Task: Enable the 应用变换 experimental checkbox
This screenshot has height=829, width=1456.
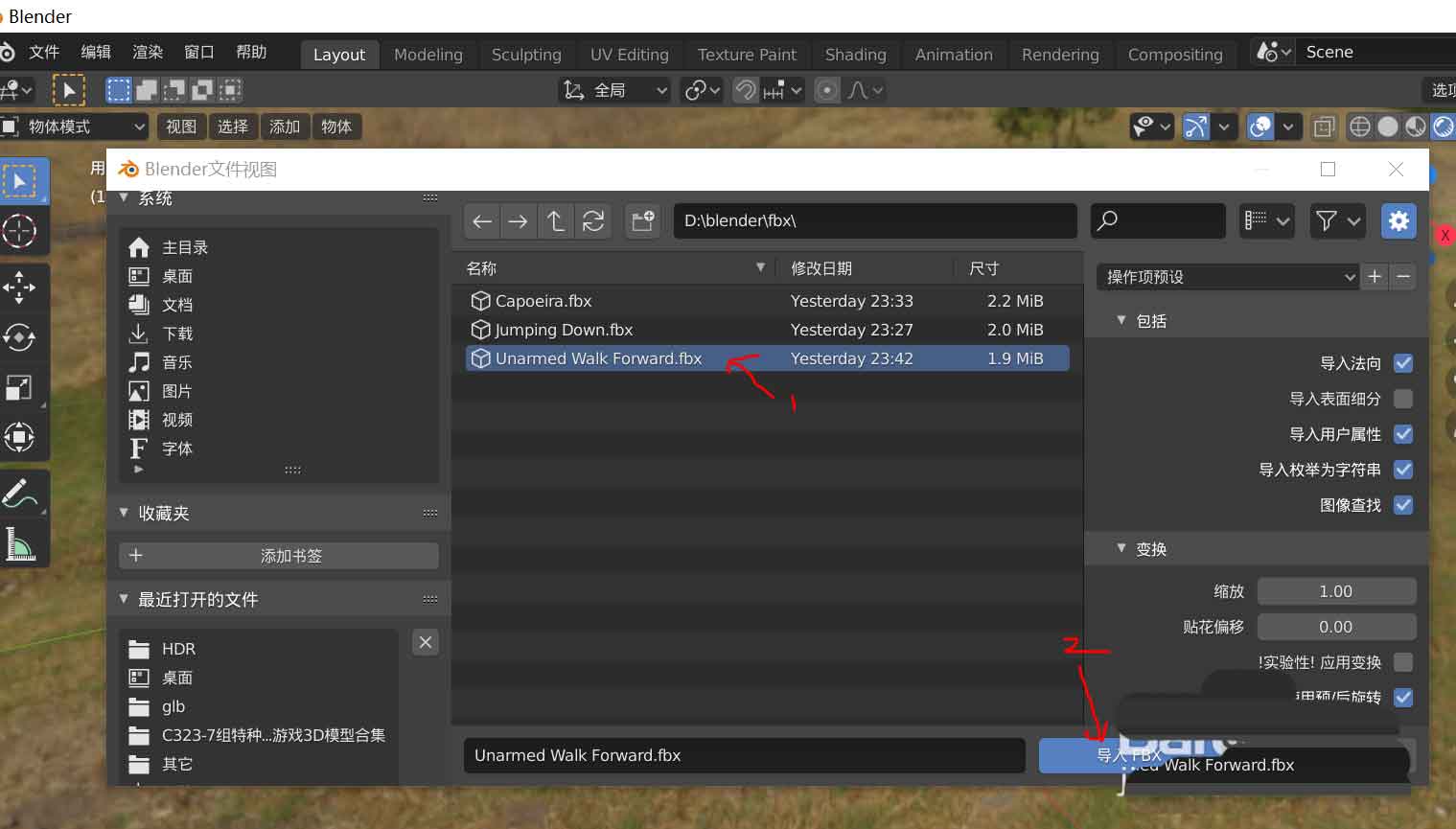Action: [x=1403, y=662]
